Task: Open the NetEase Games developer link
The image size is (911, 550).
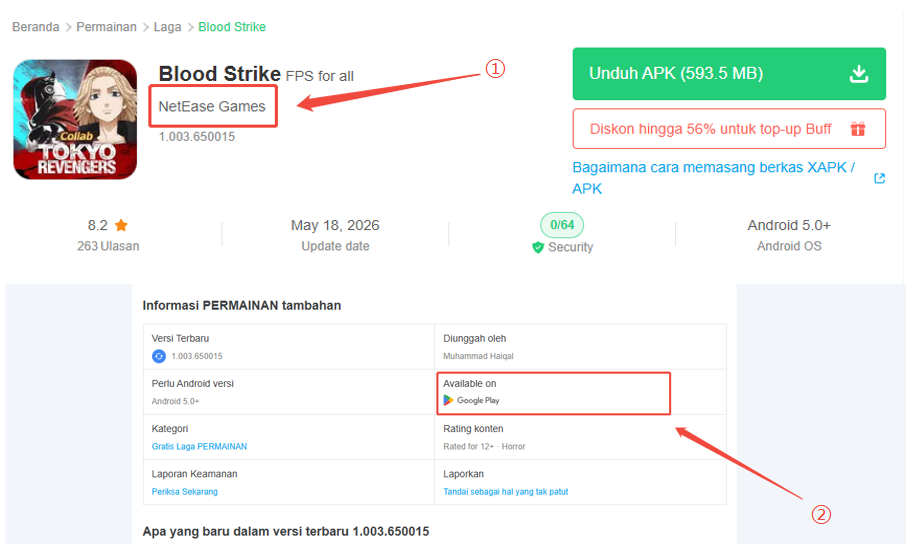Action: pyautogui.click(x=212, y=106)
